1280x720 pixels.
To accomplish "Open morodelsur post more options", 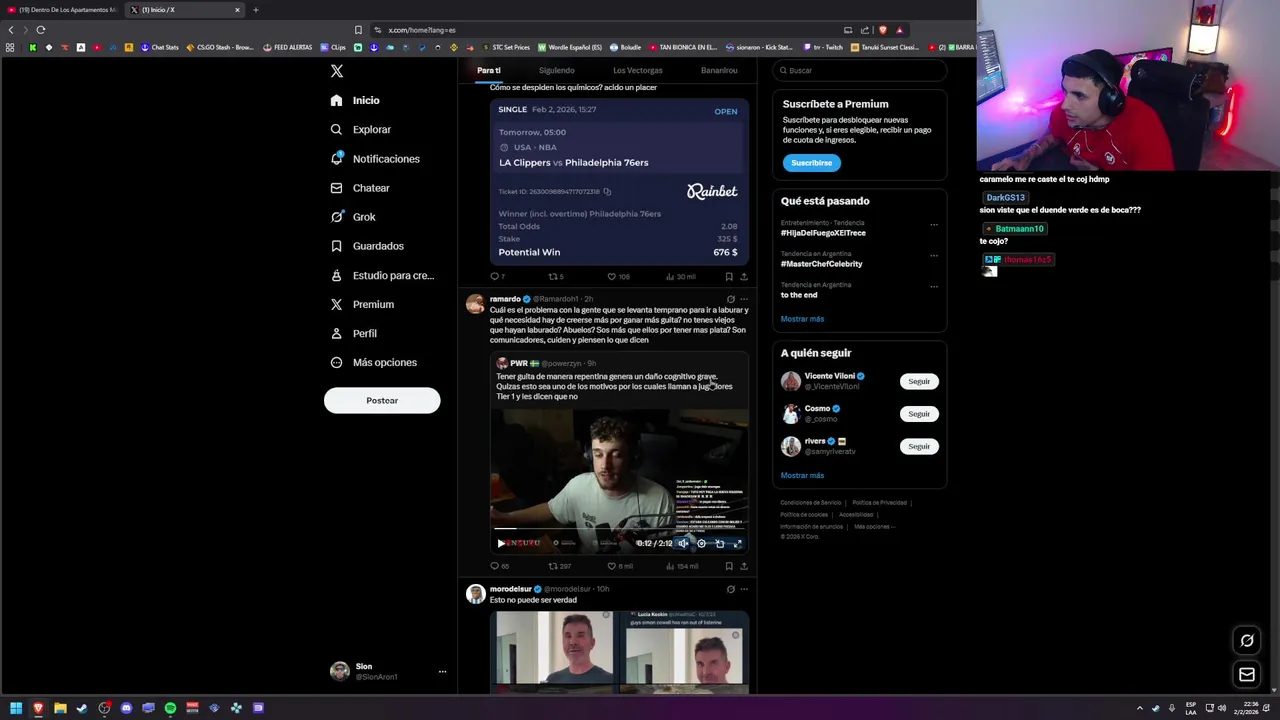I will [744, 589].
